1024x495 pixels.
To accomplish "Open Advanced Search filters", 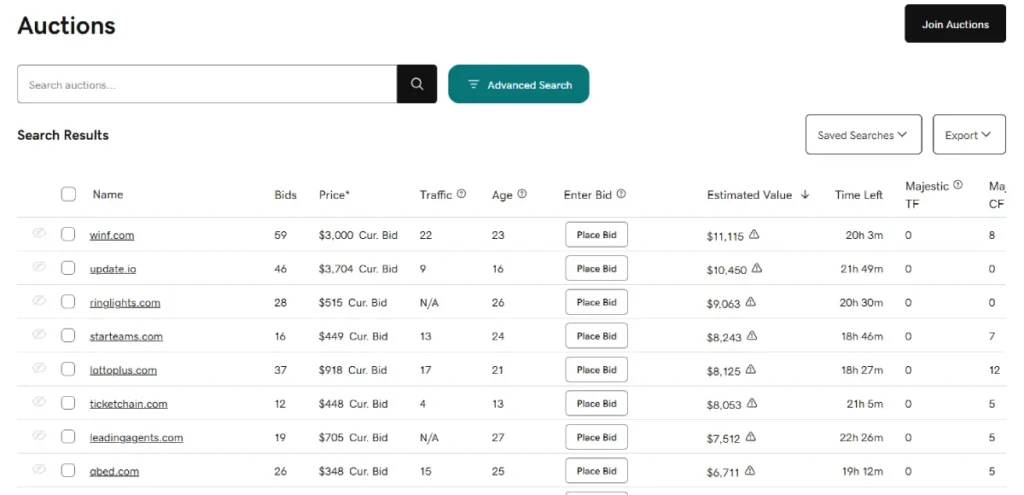I will (518, 85).
